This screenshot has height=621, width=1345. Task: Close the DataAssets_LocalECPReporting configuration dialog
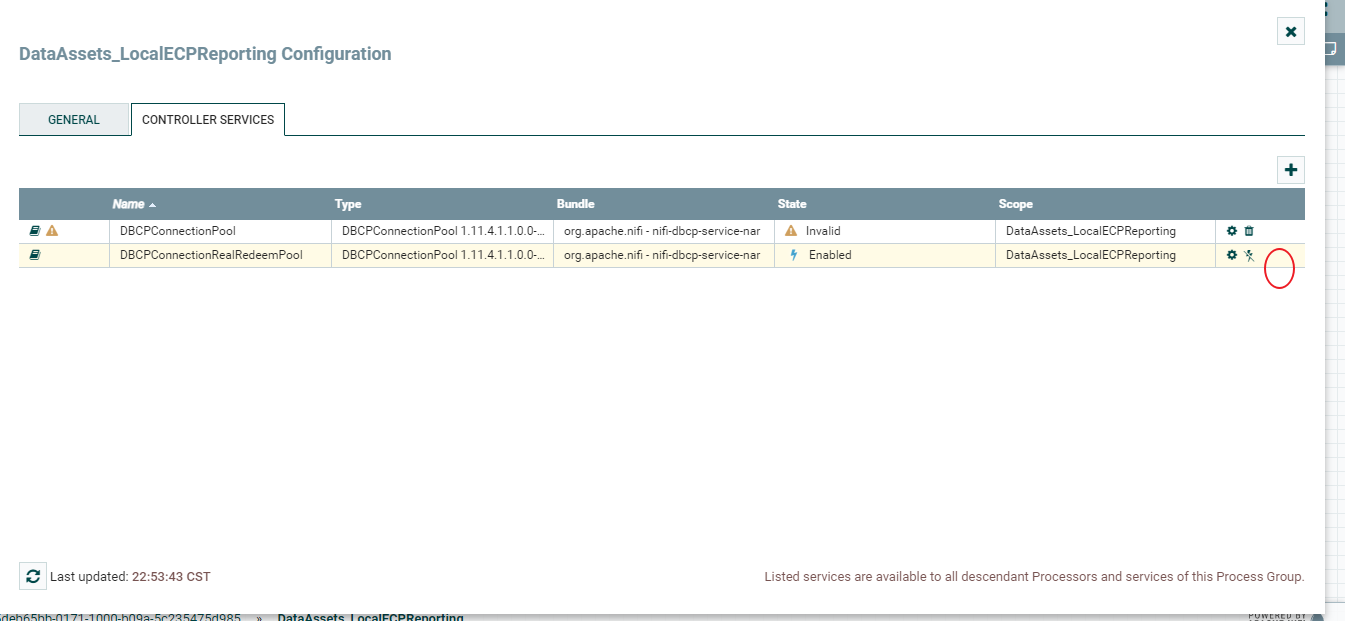tap(1290, 31)
